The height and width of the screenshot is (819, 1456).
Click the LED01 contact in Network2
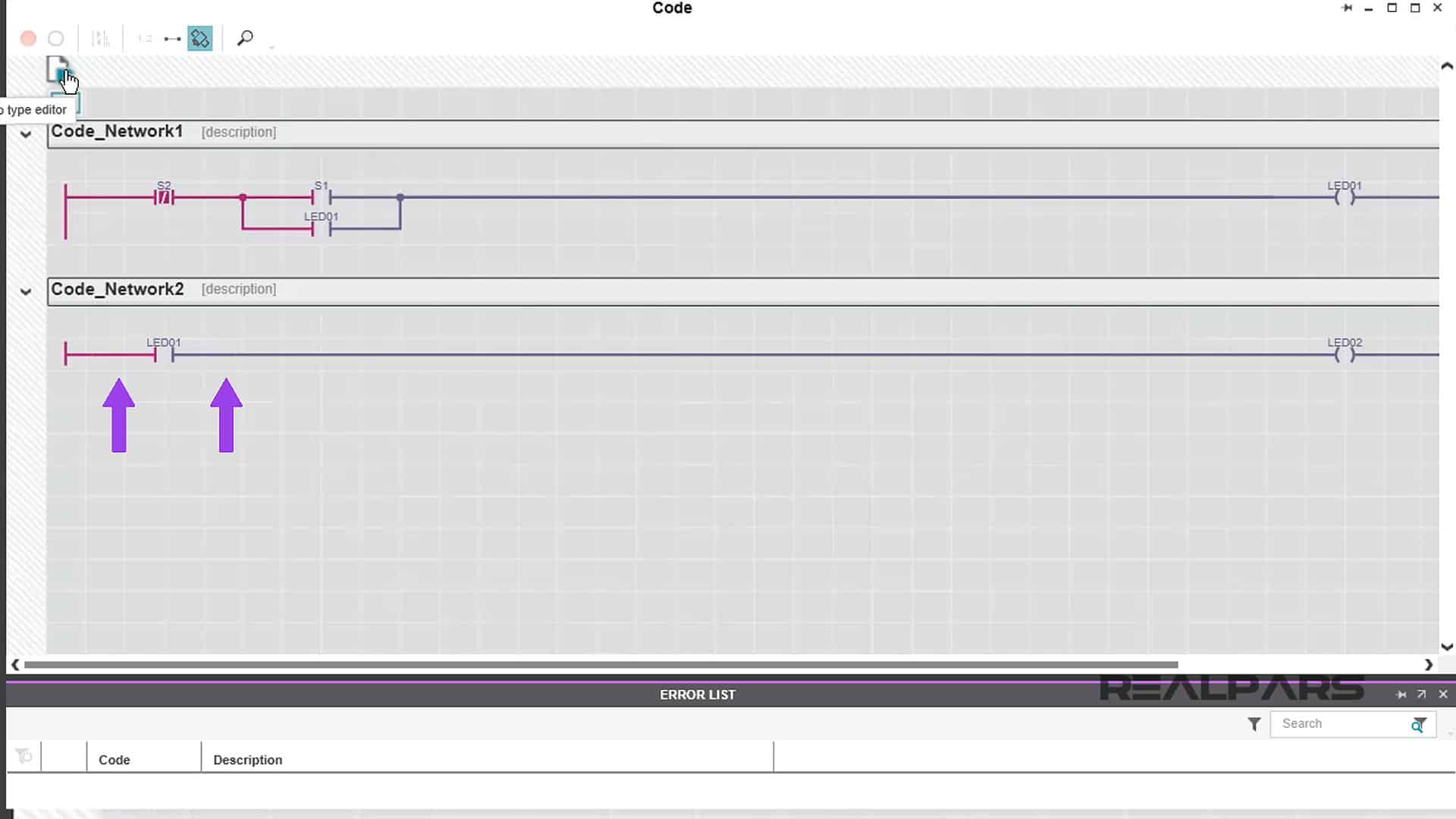click(163, 353)
